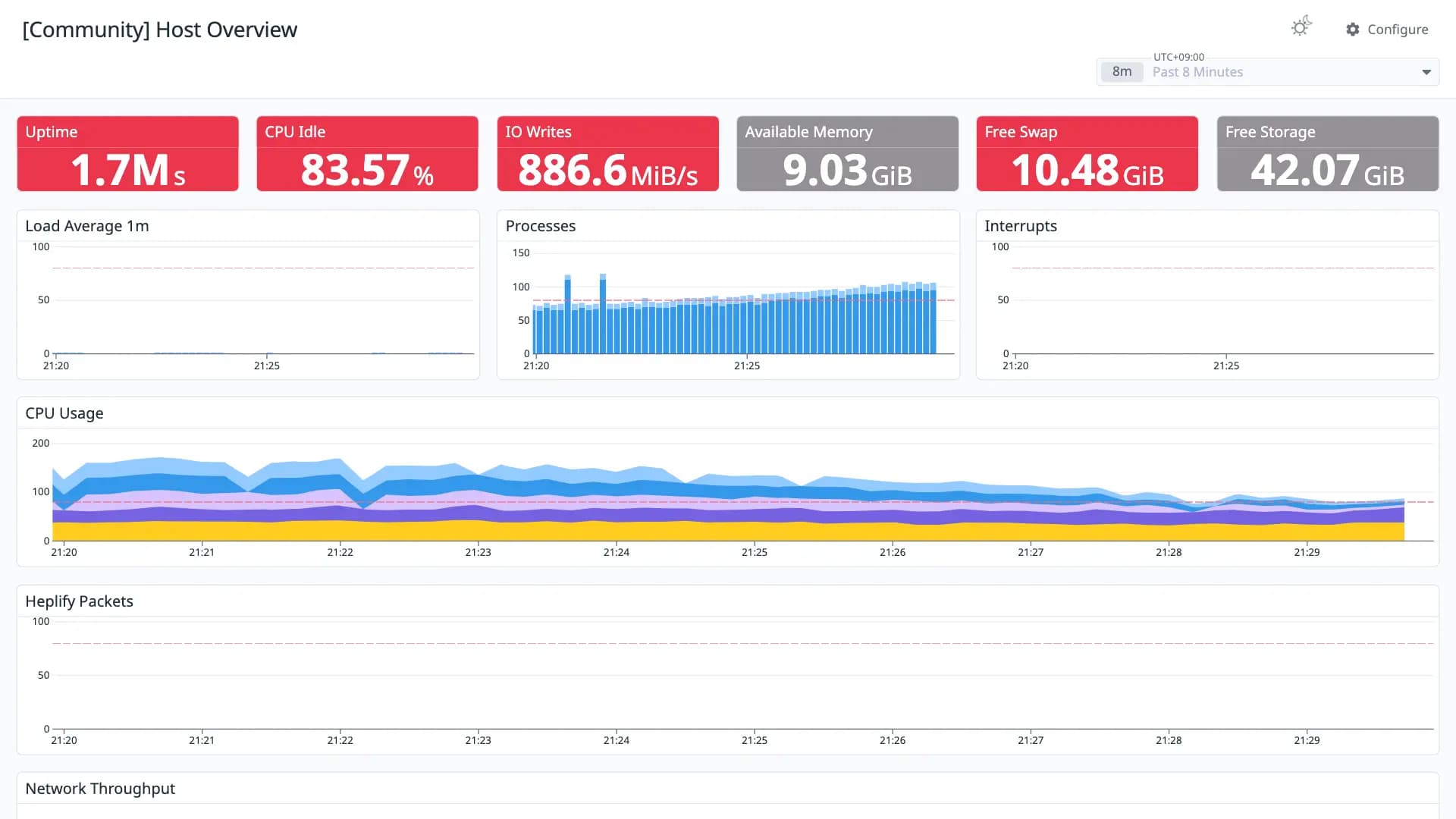
Task: Click the Heplify Packets panel title
Action: pos(79,601)
